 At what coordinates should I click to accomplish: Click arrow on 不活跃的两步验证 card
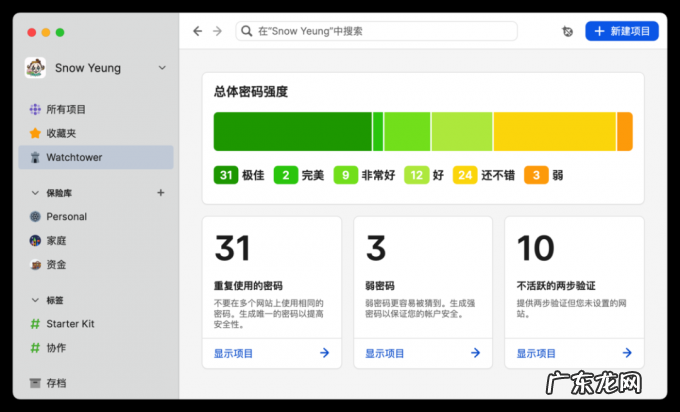coord(627,353)
